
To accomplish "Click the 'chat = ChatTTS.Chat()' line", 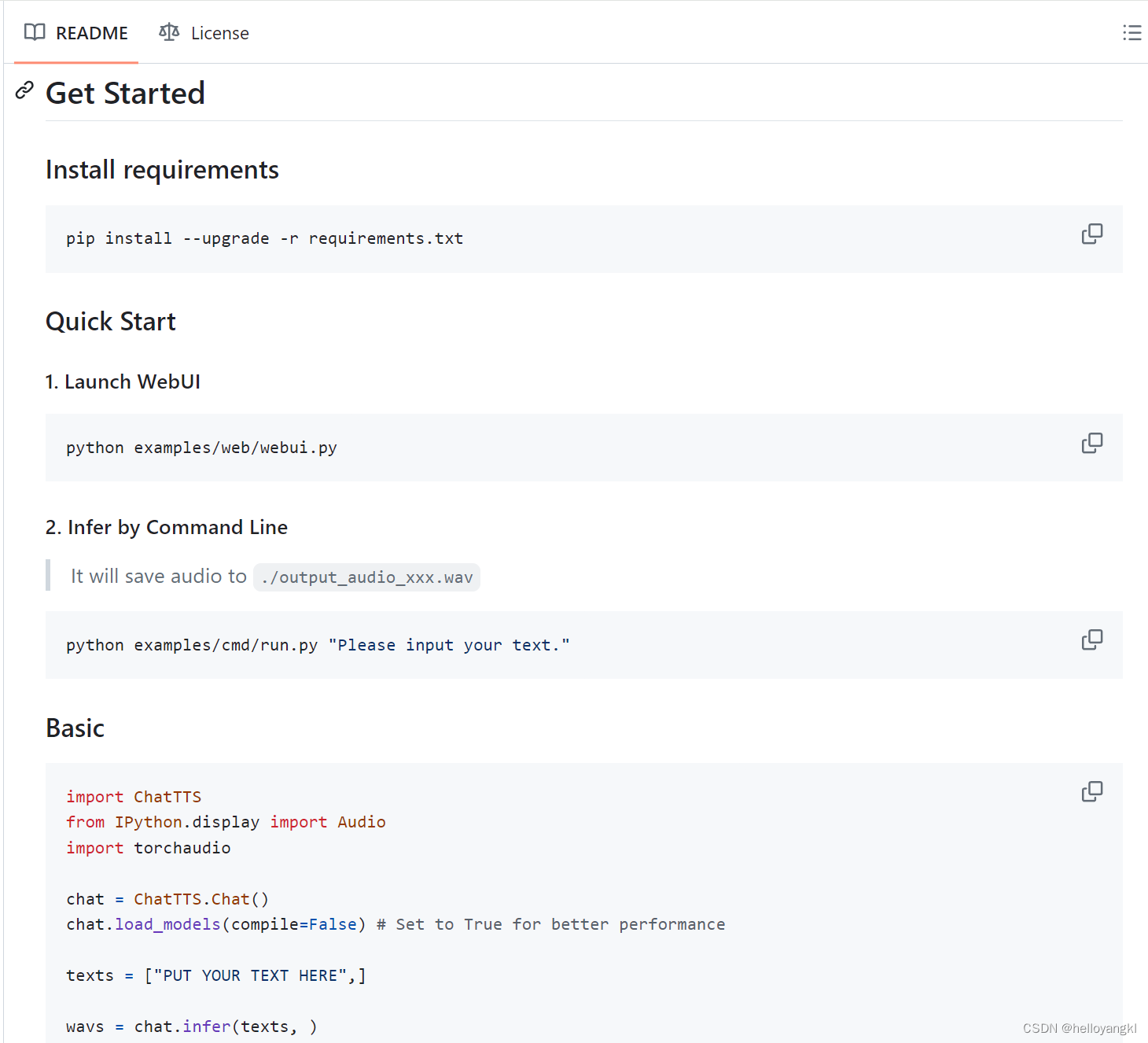I will pos(167,899).
